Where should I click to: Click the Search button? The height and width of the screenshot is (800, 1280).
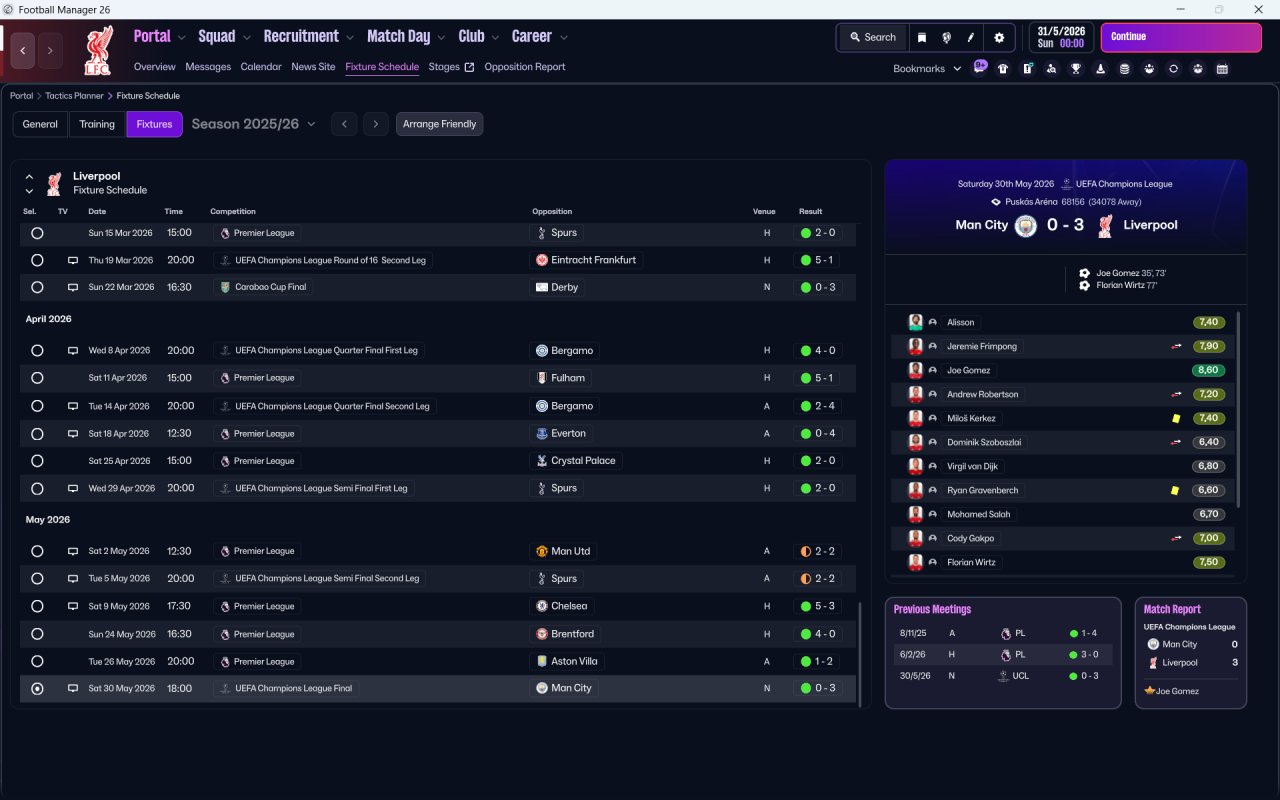[x=872, y=37]
